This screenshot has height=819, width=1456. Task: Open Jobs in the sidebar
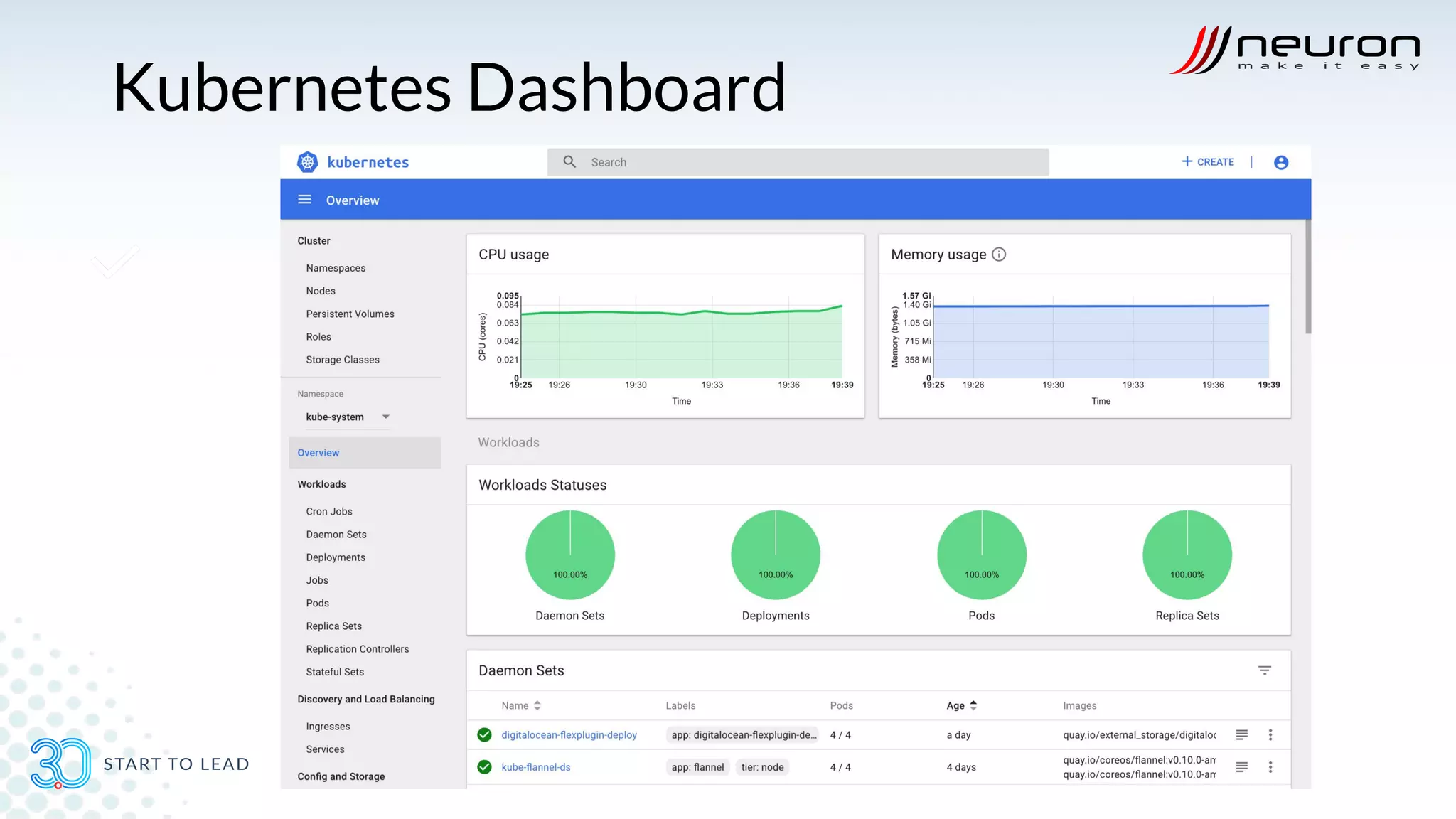click(317, 580)
